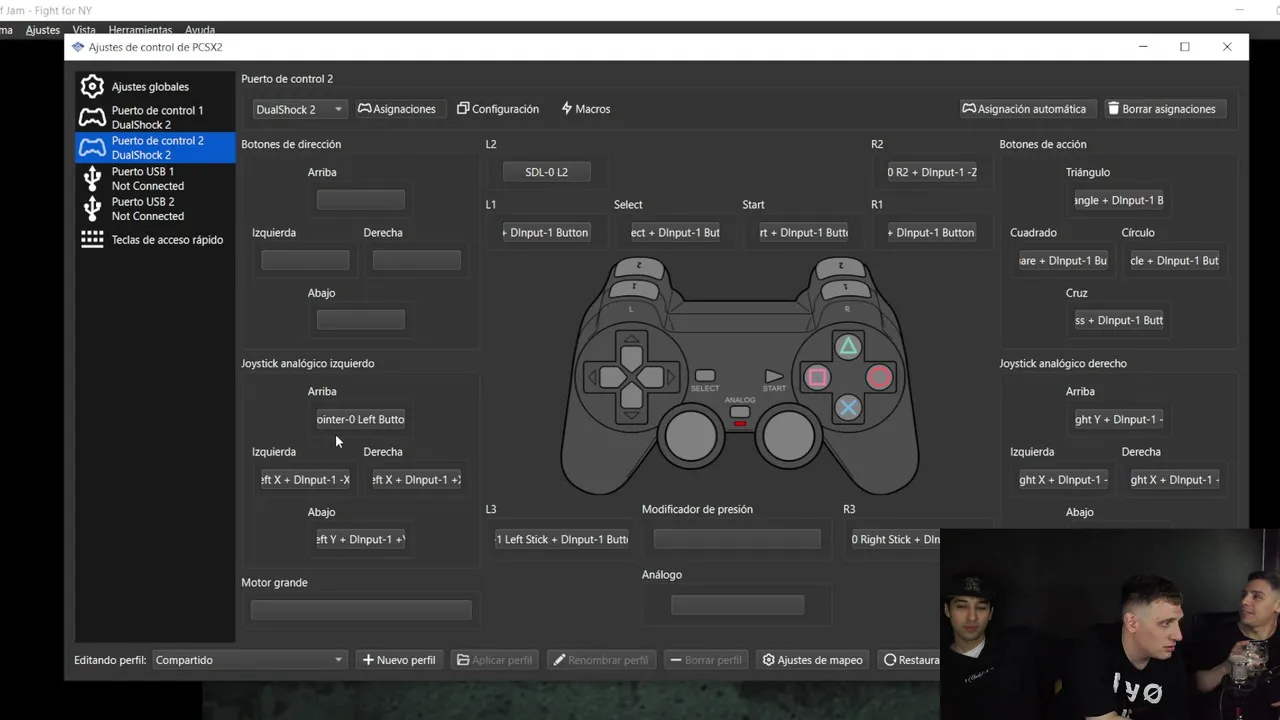The image size is (1280, 720).
Task: Click the PCSX2 logo in title bar
Action: tap(78, 47)
